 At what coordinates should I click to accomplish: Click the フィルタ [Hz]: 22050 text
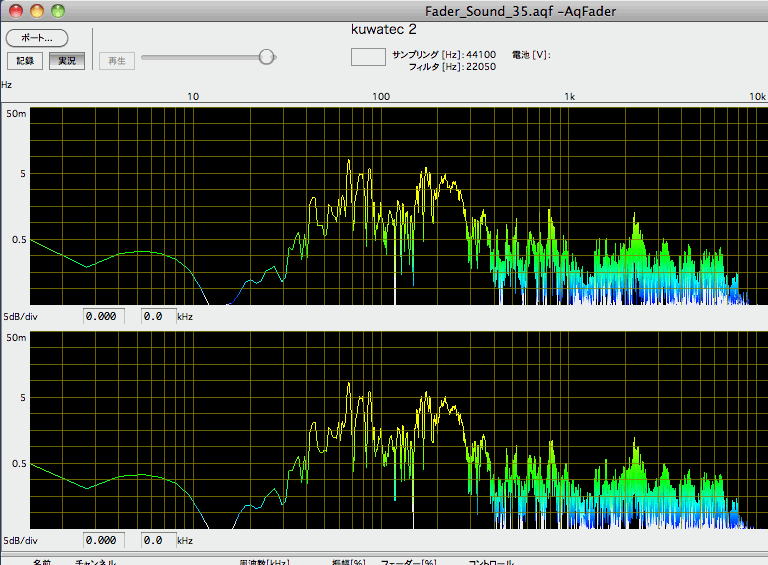pyautogui.click(x=452, y=67)
